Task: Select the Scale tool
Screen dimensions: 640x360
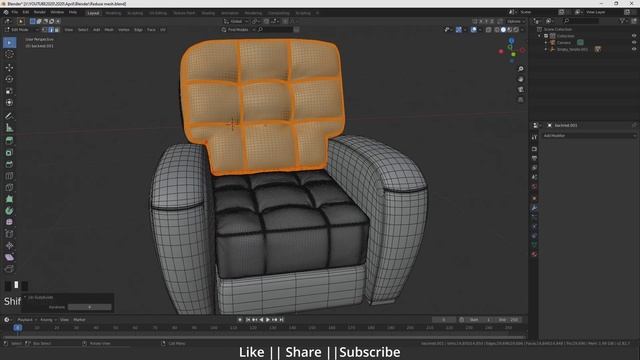Action: pos(9,91)
